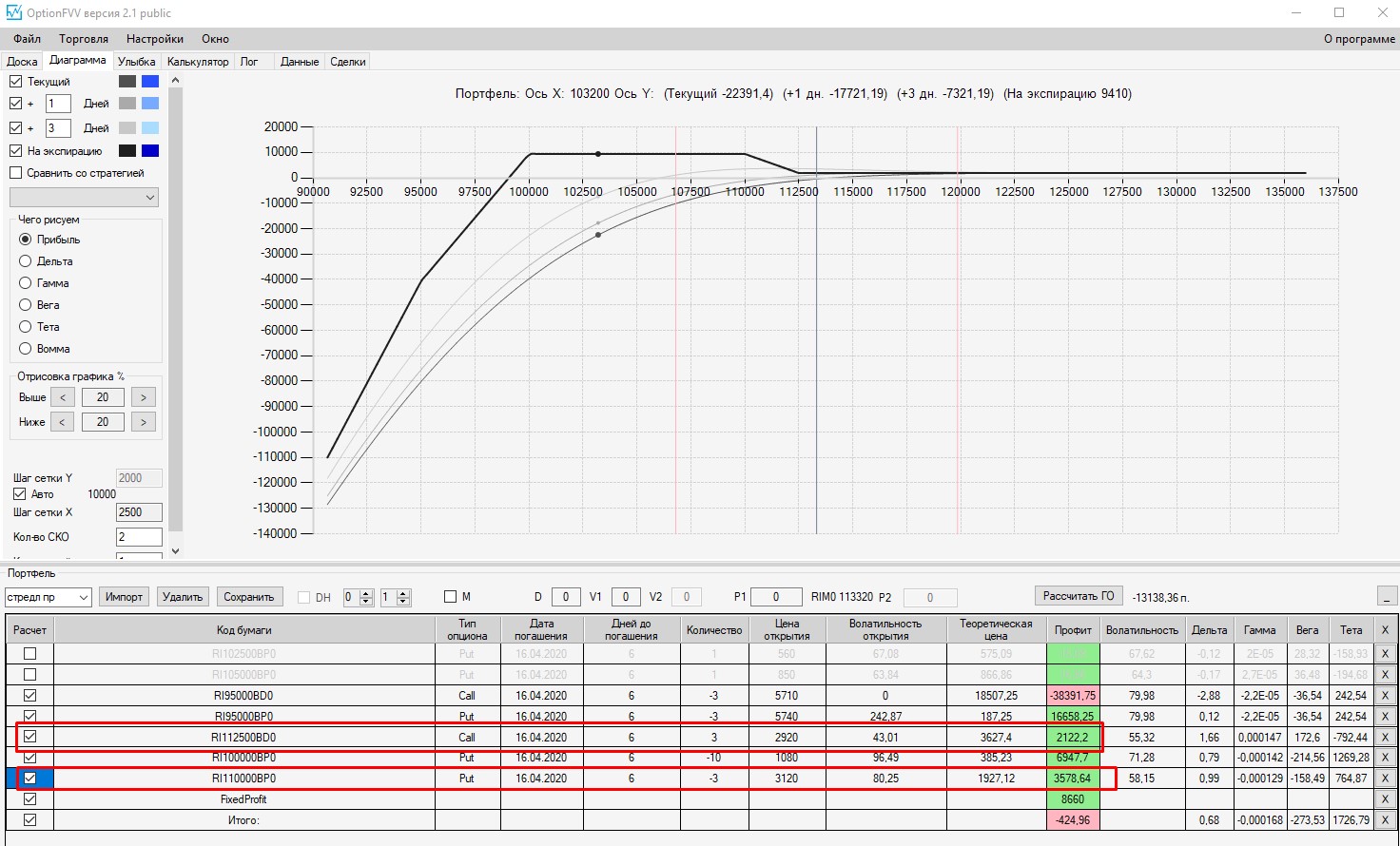Screen dimensions: 1400x846
Task: Toggle the На экспирацию checkbox
Action: (x=15, y=151)
